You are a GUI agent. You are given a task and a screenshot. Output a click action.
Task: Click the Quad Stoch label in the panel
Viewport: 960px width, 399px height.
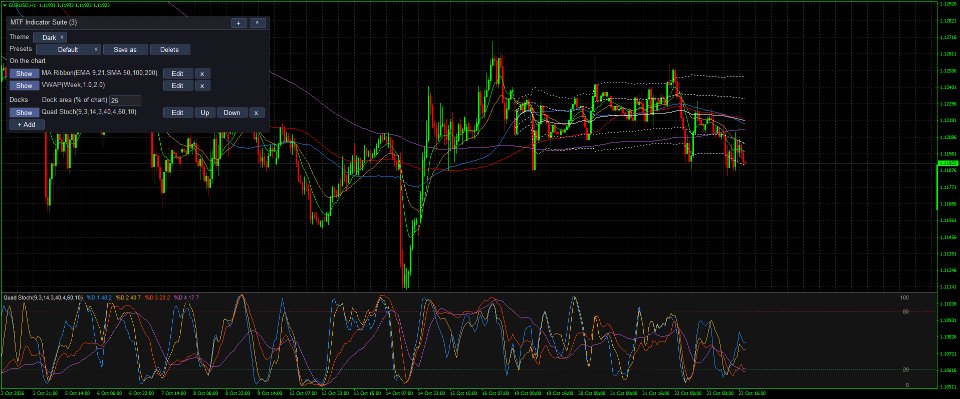[x=89, y=112]
